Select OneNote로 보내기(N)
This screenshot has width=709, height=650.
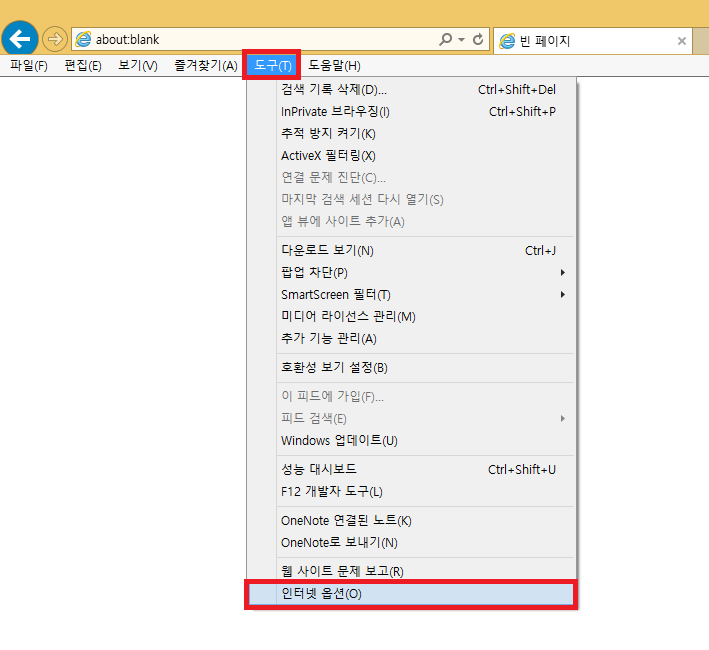411,543
